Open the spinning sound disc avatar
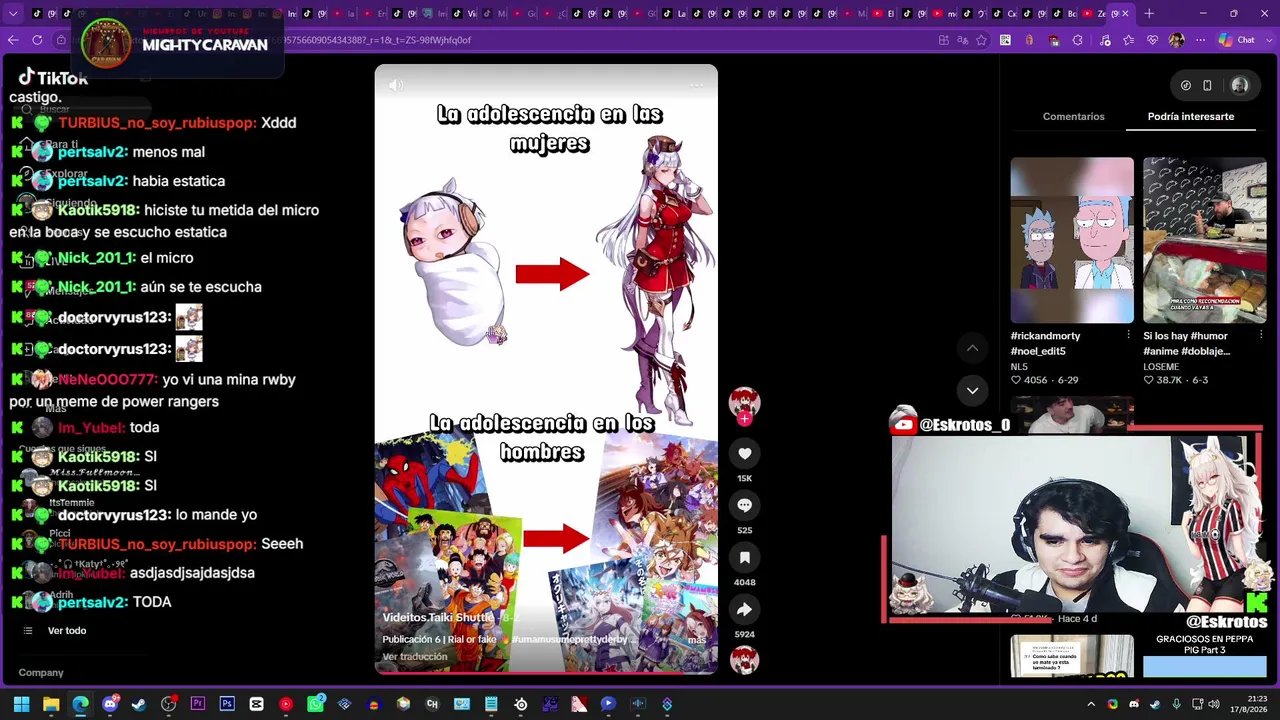This screenshot has height=720, width=1280. click(x=744, y=660)
